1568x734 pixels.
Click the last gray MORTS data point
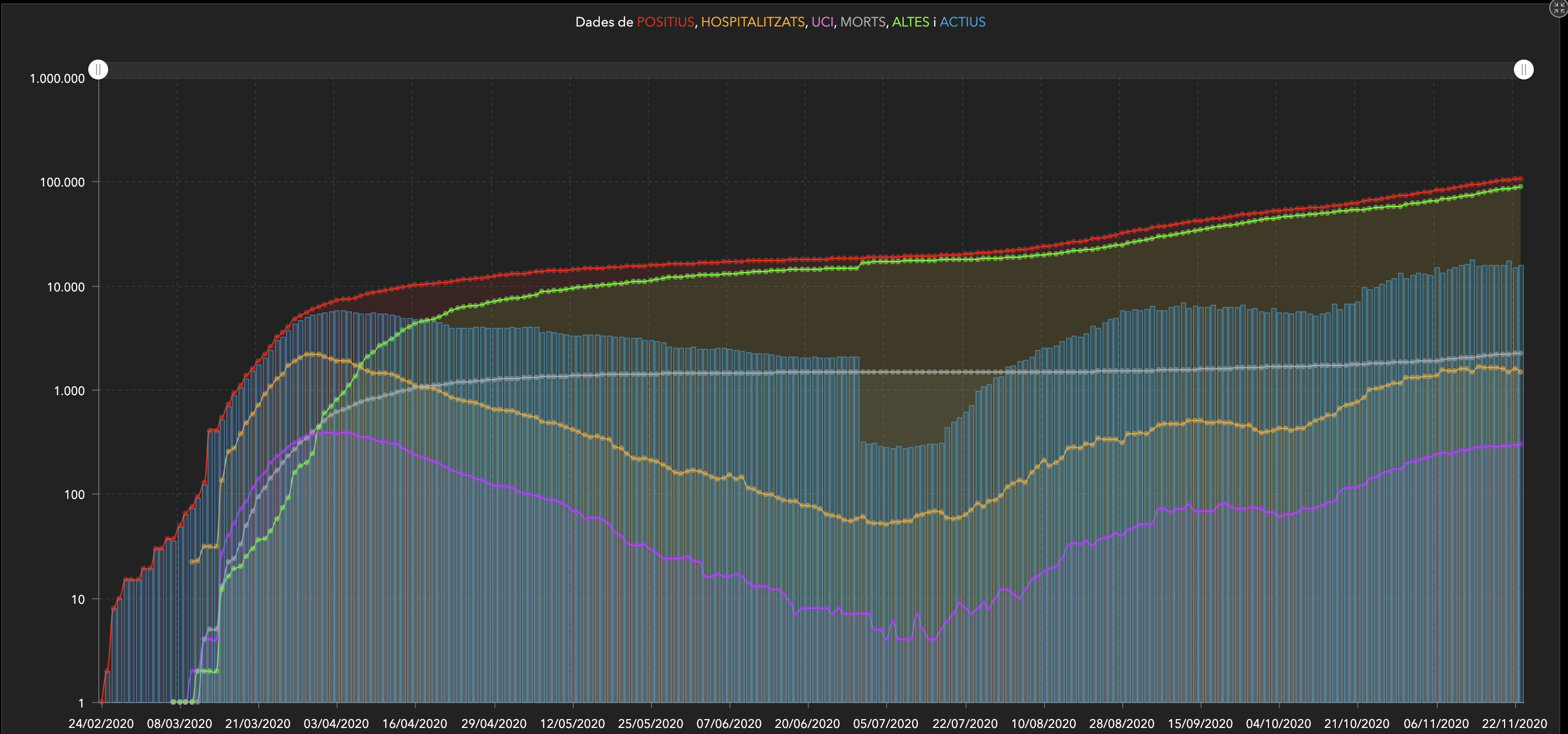click(x=1520, y=353)
